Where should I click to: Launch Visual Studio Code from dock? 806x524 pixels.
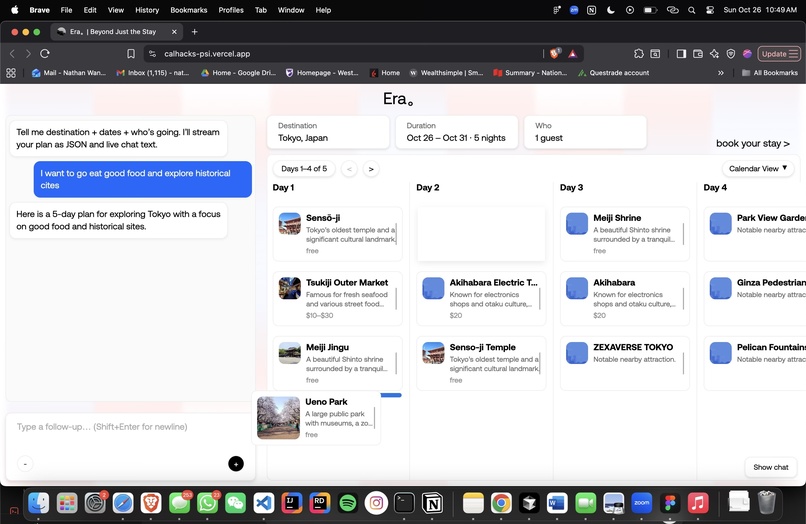tap(264, 503)
